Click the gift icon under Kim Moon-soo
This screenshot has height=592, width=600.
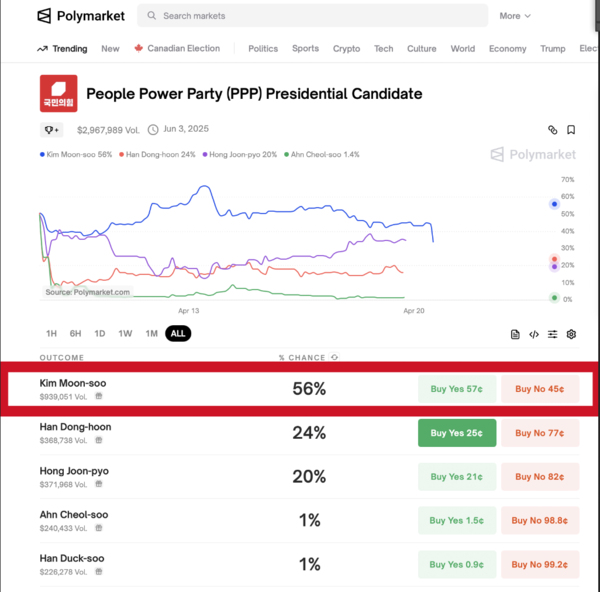[x=98, y=396]
